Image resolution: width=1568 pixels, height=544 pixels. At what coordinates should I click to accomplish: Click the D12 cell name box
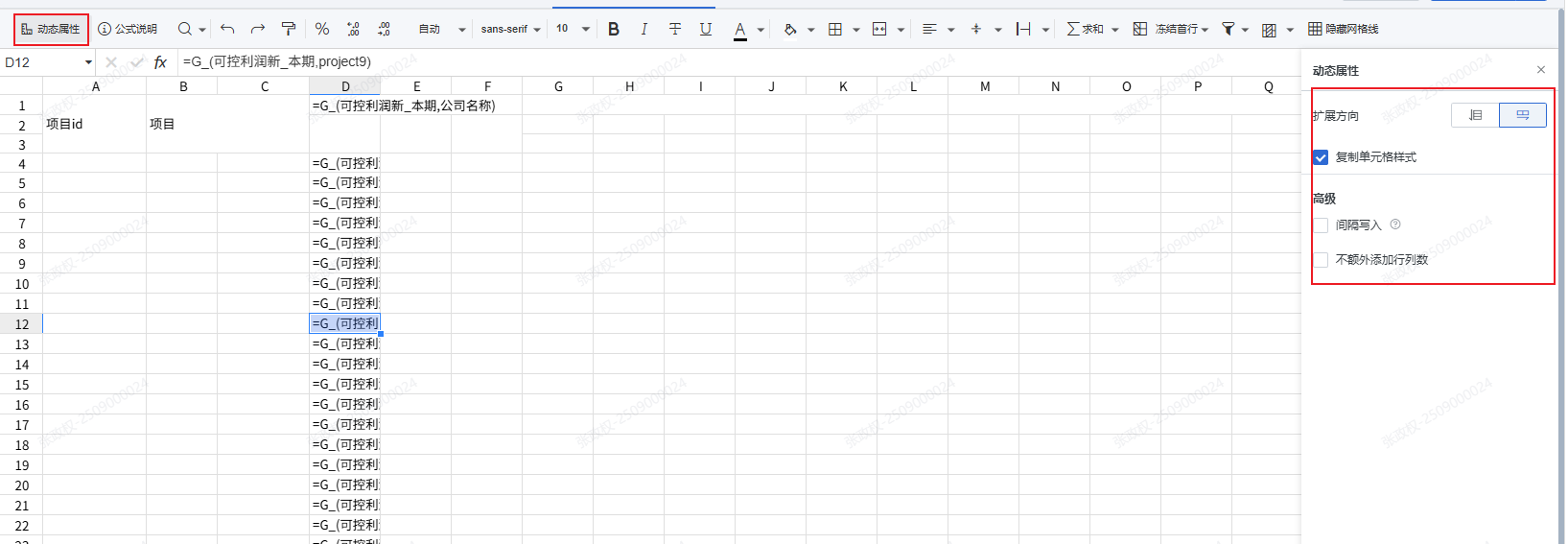tap(43, 62)
